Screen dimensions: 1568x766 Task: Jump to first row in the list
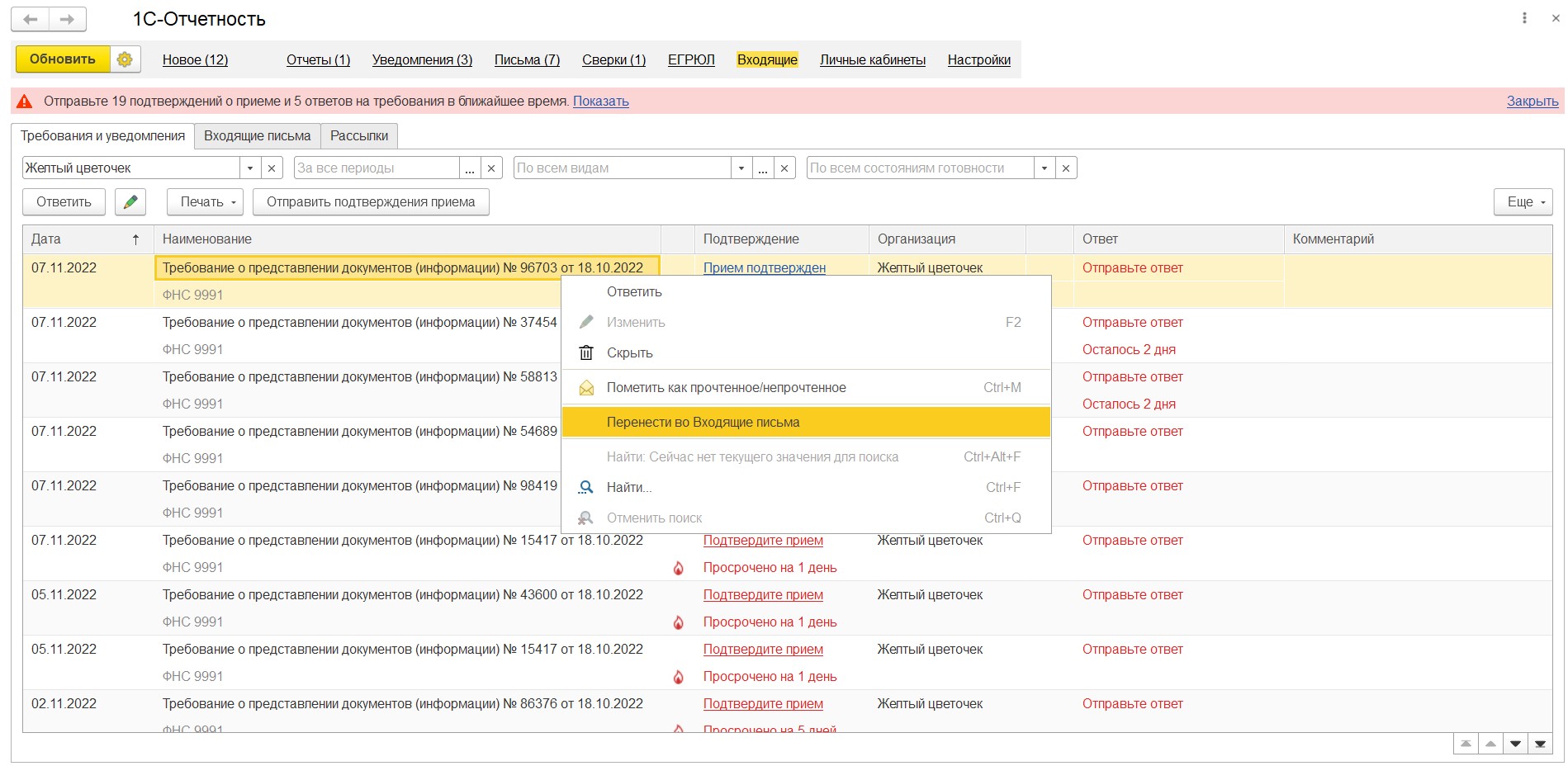click(1466, 744)
